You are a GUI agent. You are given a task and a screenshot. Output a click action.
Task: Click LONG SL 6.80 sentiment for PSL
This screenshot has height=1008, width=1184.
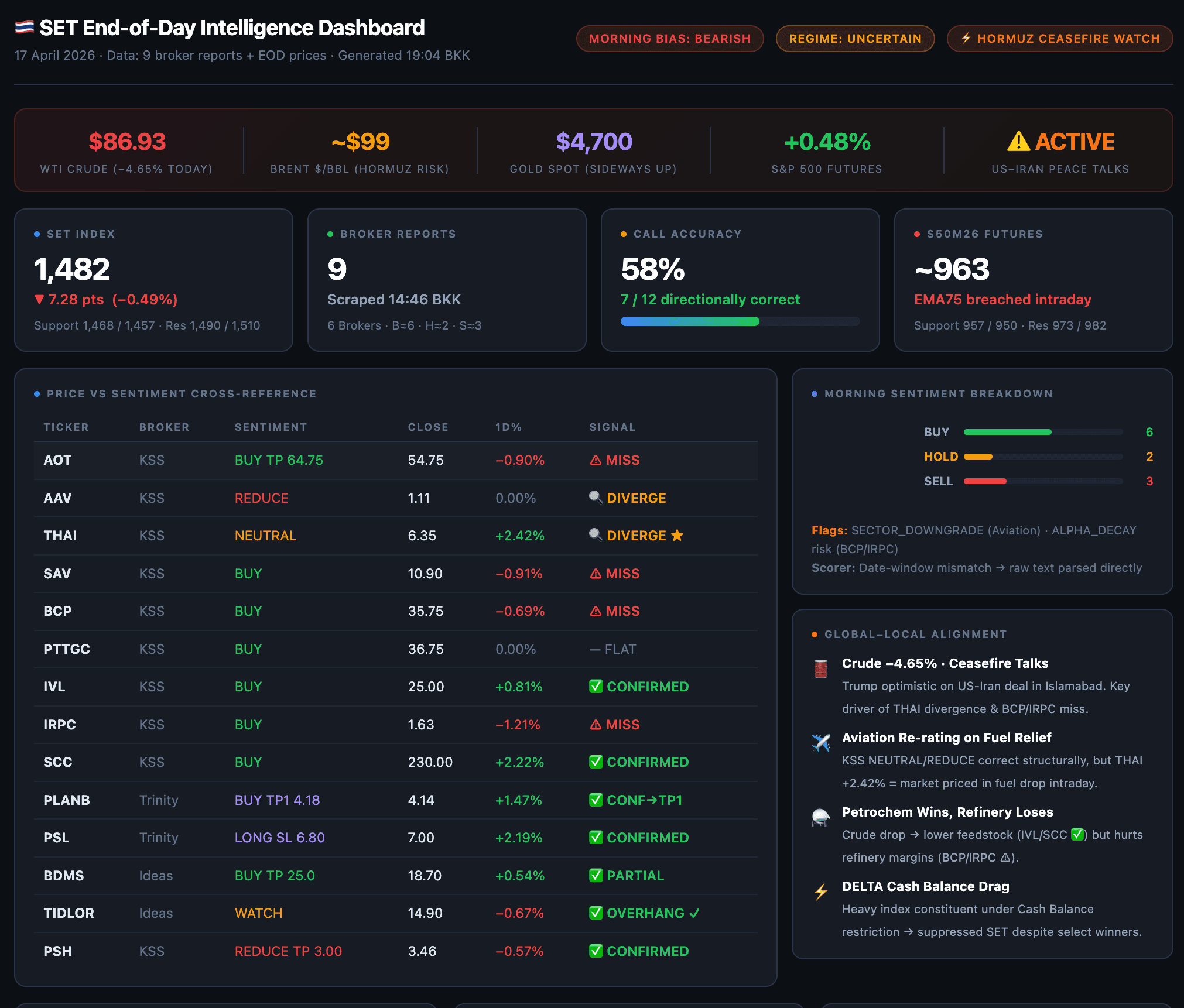tap(280, 838)
